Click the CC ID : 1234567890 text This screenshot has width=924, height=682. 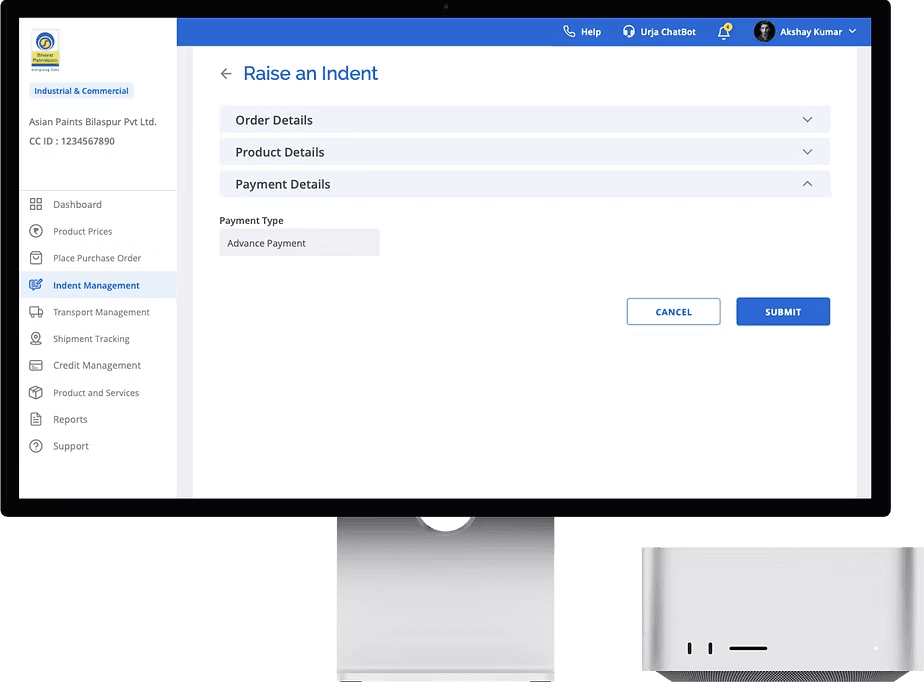click(x=72, y=141)
